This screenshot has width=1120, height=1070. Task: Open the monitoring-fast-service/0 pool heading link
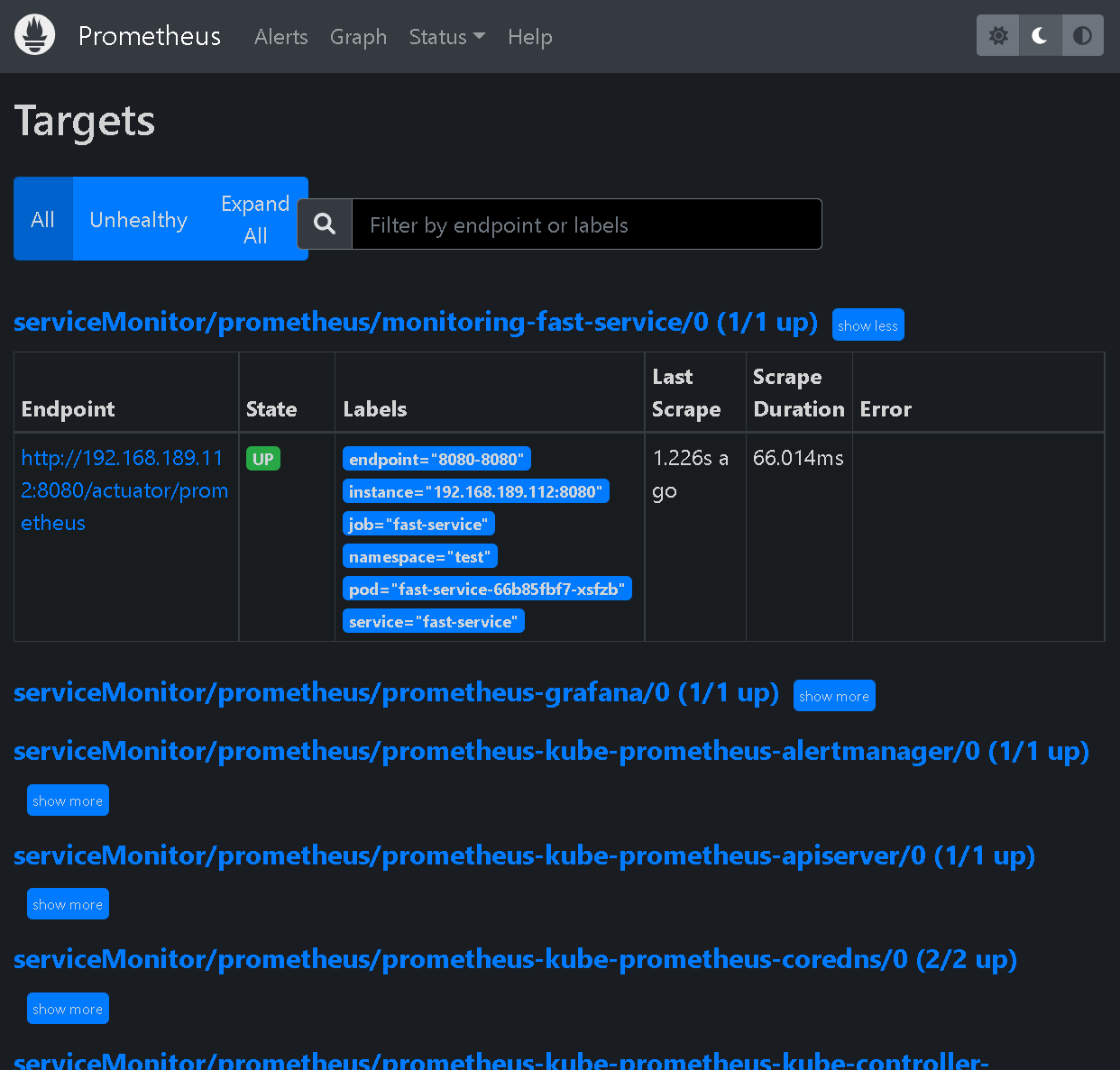coord(416,322)
